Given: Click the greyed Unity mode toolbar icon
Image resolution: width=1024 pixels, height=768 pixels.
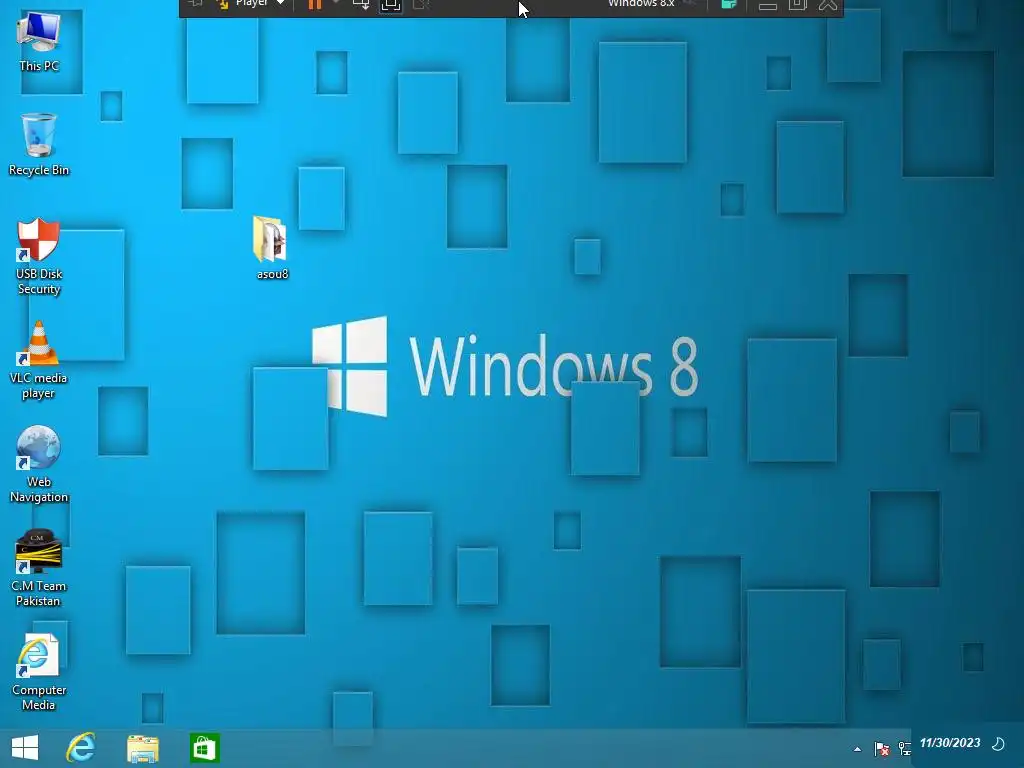Looking at the screenshot, I should 421,5.
